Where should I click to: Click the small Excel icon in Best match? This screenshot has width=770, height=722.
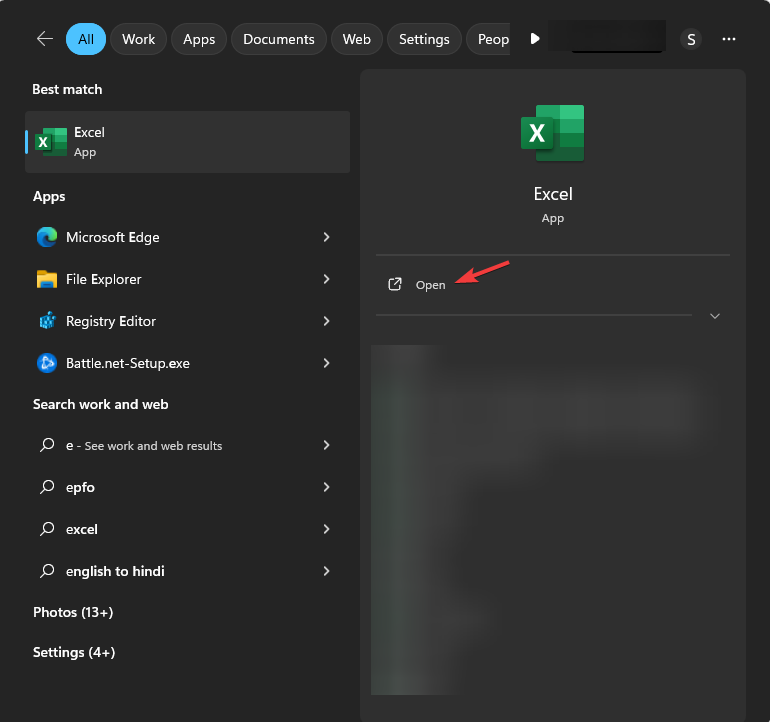pyautogui.click(x=51, y=142)
